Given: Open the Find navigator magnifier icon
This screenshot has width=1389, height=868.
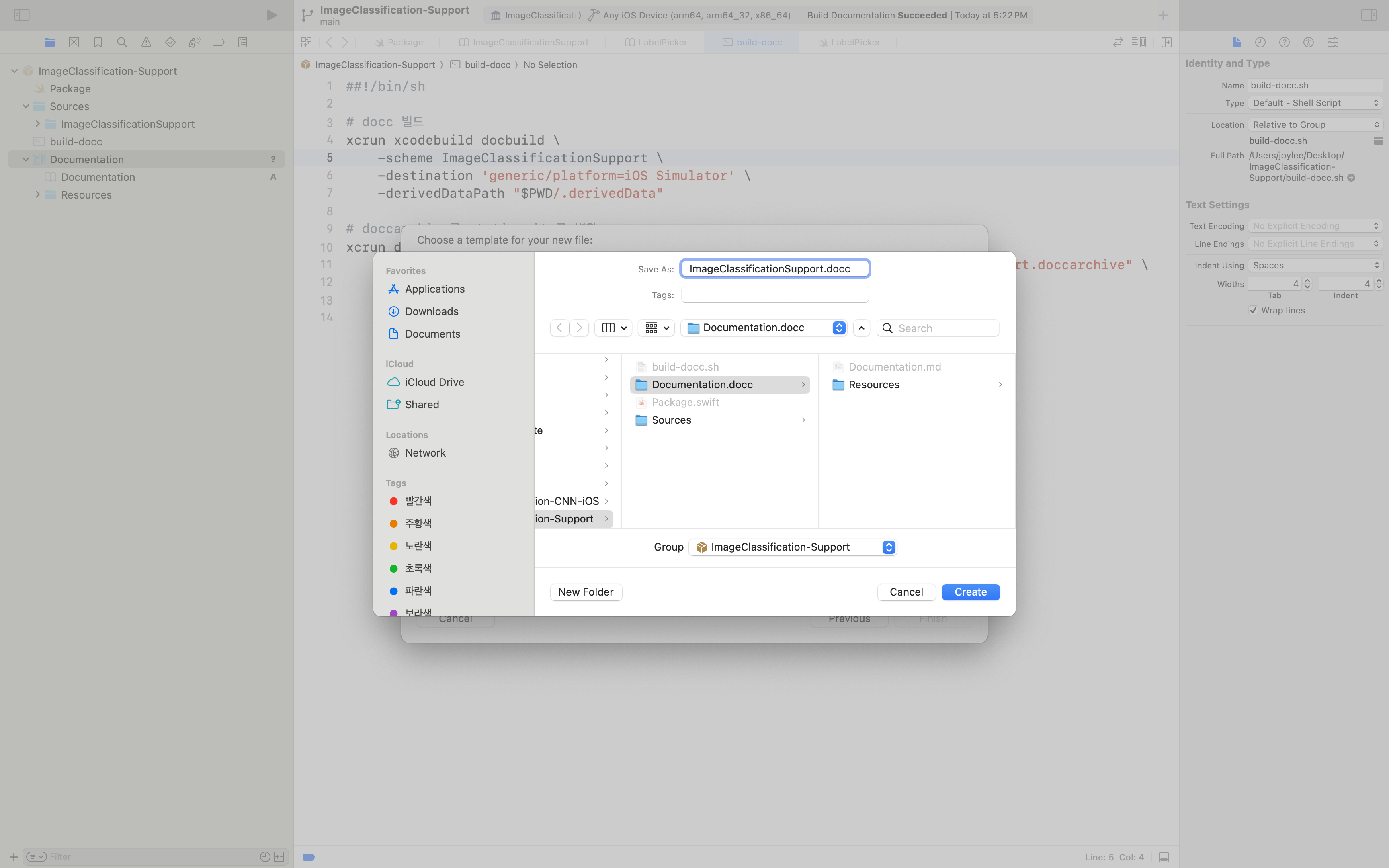Looking at the screenshot, I should click(x=122, y=42).
